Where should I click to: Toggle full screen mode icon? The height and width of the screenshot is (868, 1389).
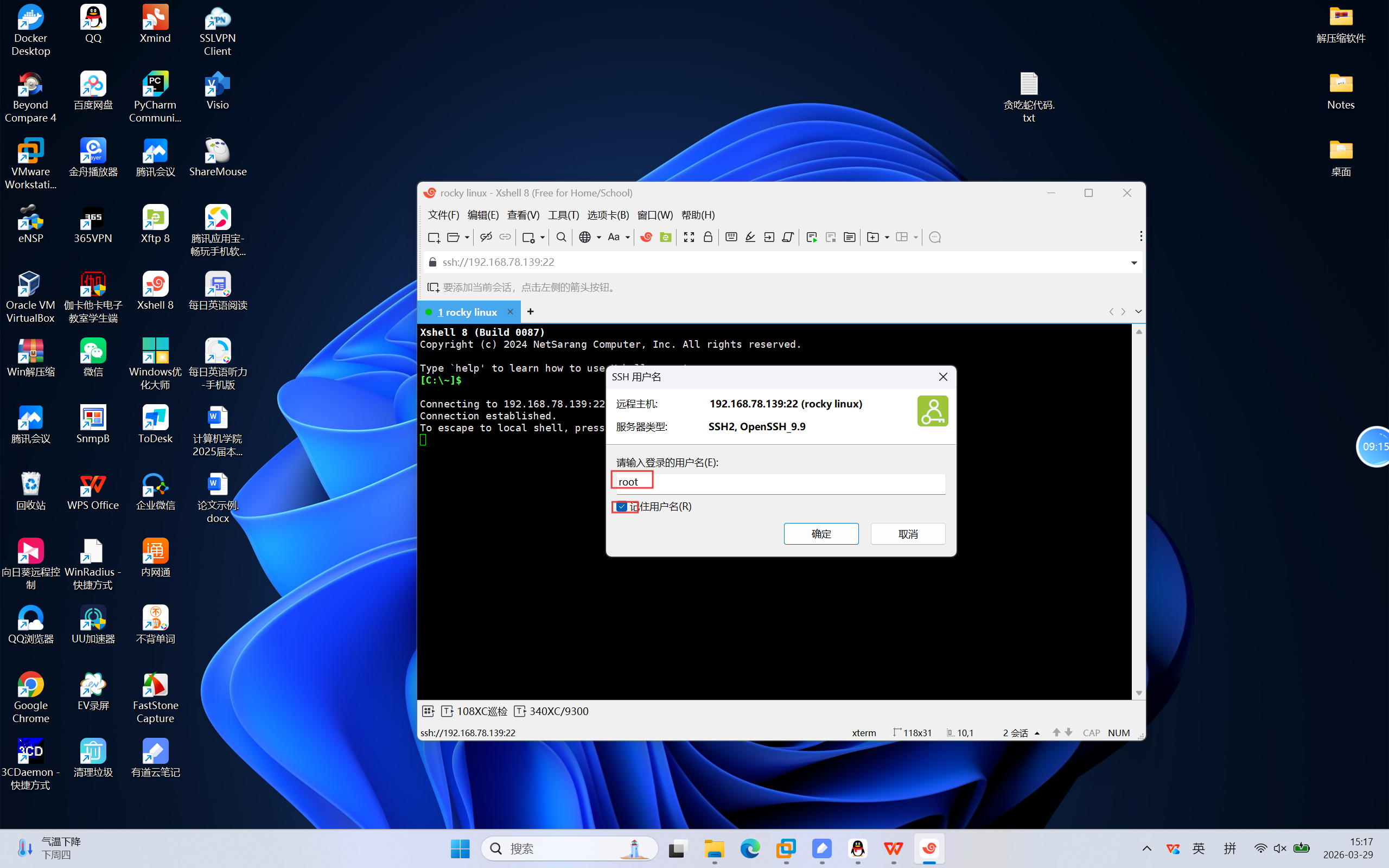(x=689, y=237)
